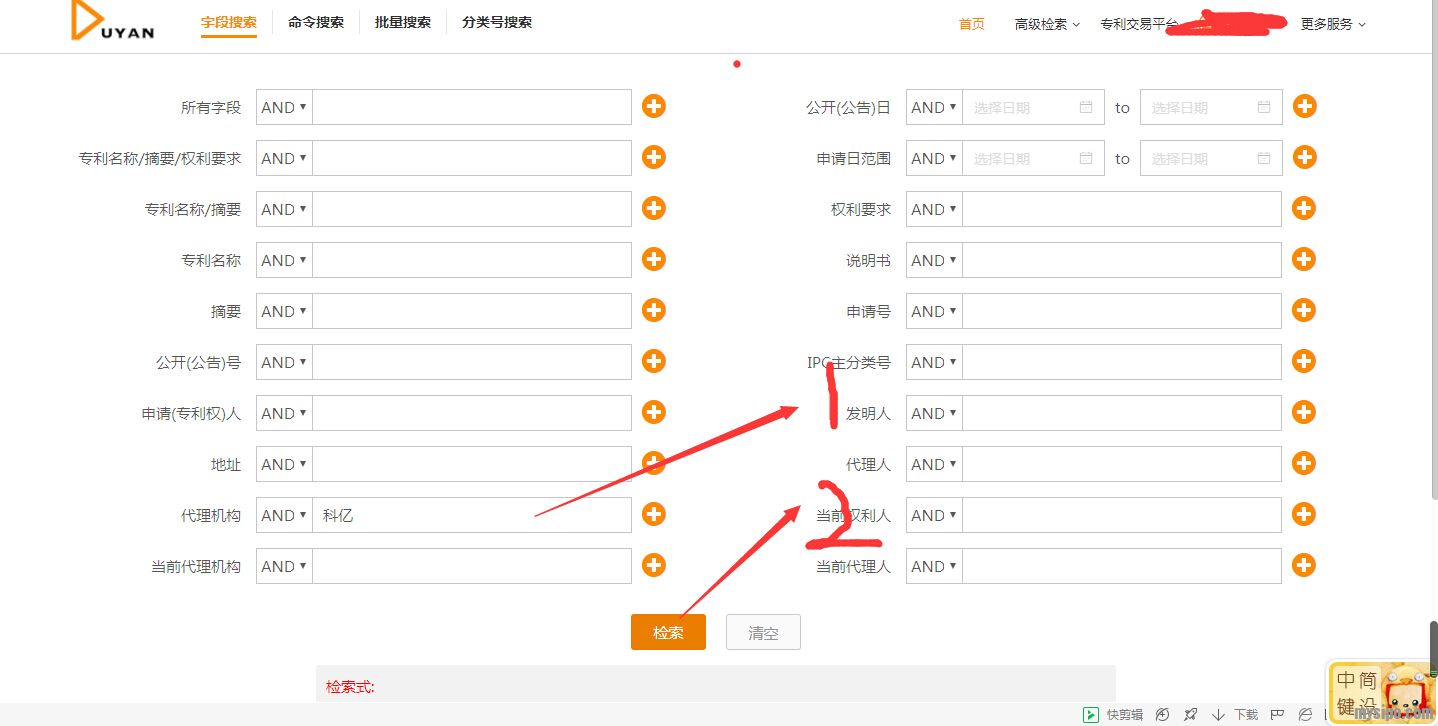Open the 分类号搜索 tab
The height and width of the screenshot is (726, 1438).
[x=497, y=22]
